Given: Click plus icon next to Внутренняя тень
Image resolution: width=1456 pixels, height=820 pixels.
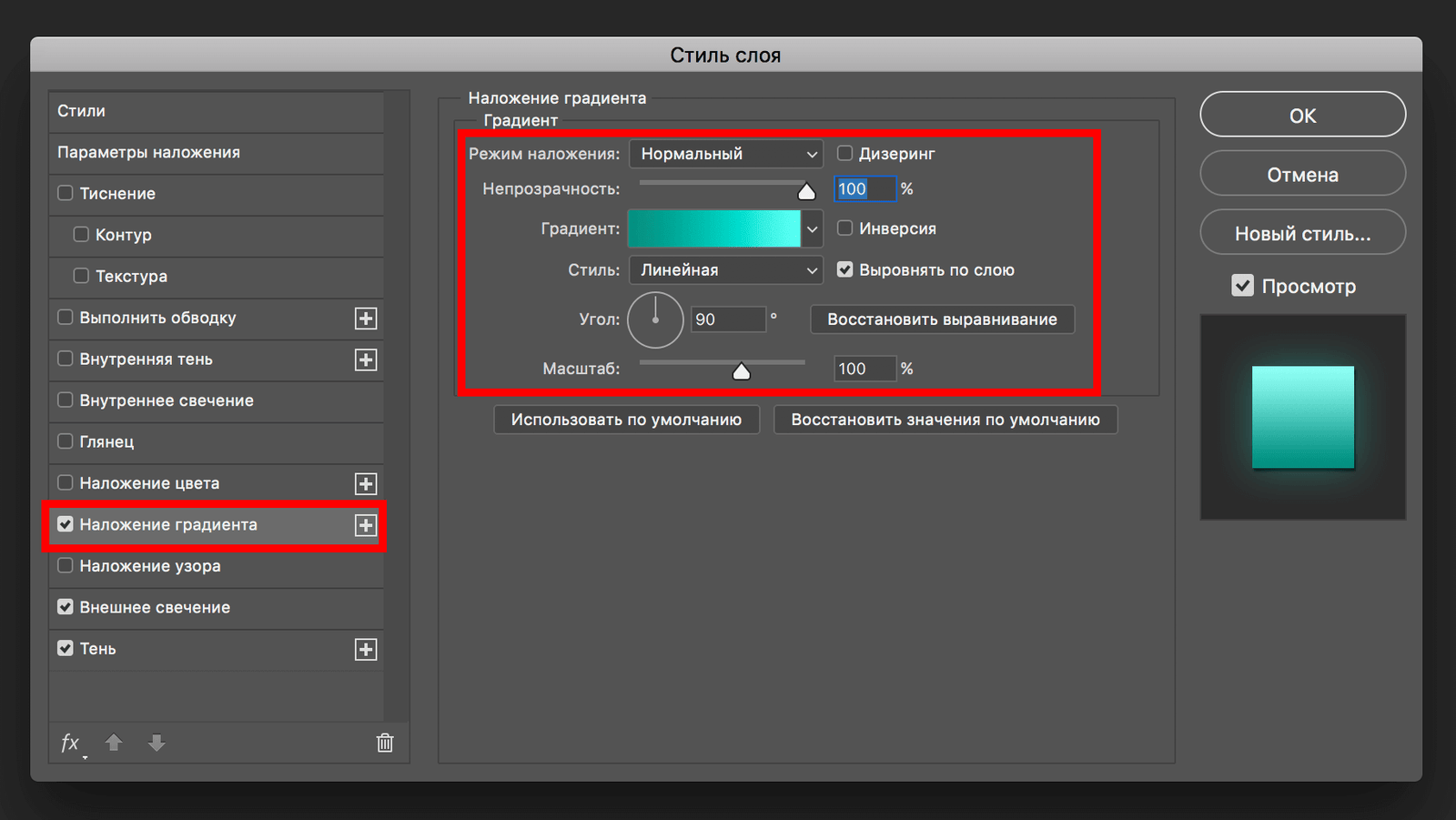Looking at the screenshot, I should click(x=366, y=360).
